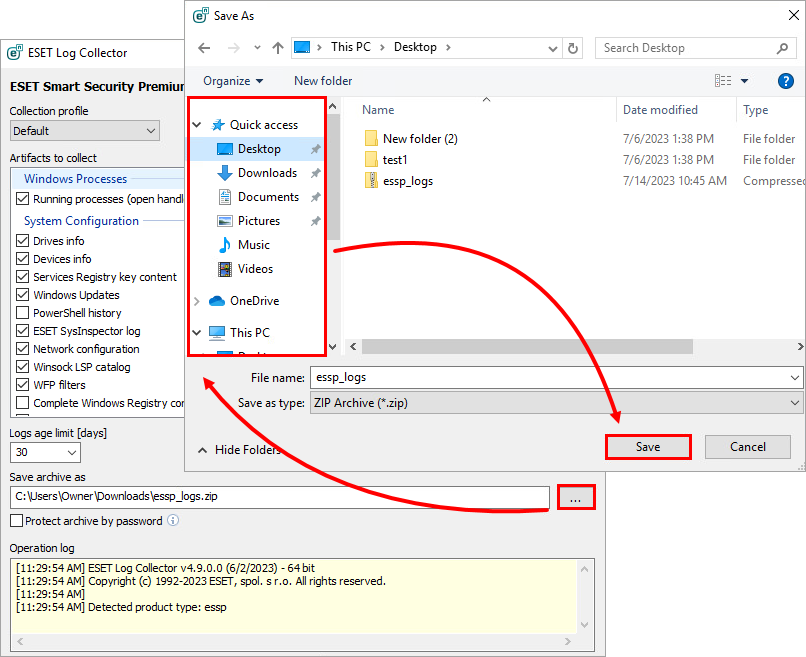Go up one folder level with Up arrow
Screen dimensions: 806x657
click(278, 48)
